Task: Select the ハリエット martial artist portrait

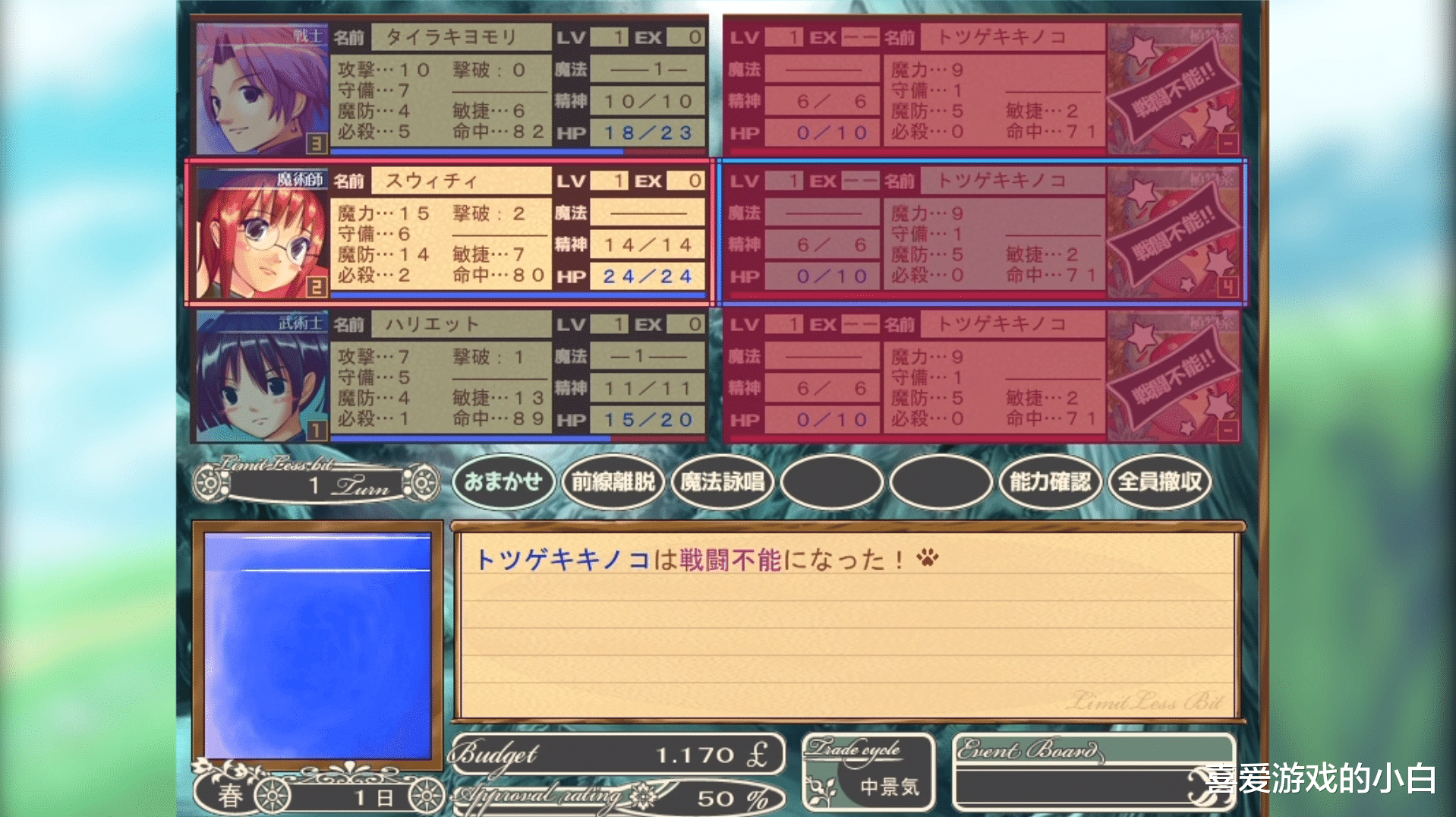Action: click(x=262, y=376)
